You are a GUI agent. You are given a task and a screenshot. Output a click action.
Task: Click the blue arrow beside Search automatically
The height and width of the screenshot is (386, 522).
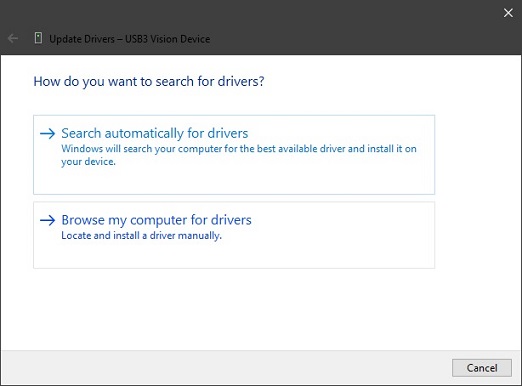click(x=47, y=134)
